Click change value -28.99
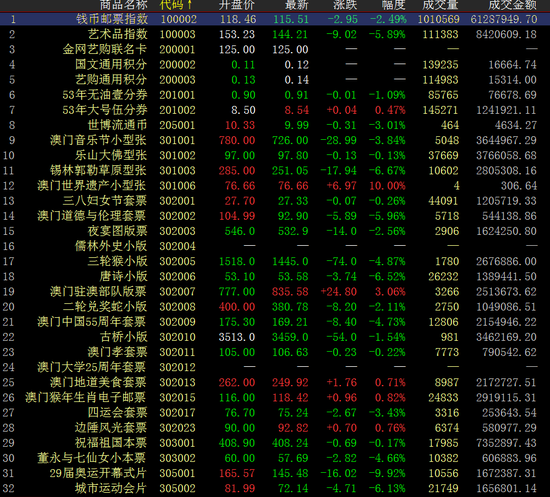 338,140
